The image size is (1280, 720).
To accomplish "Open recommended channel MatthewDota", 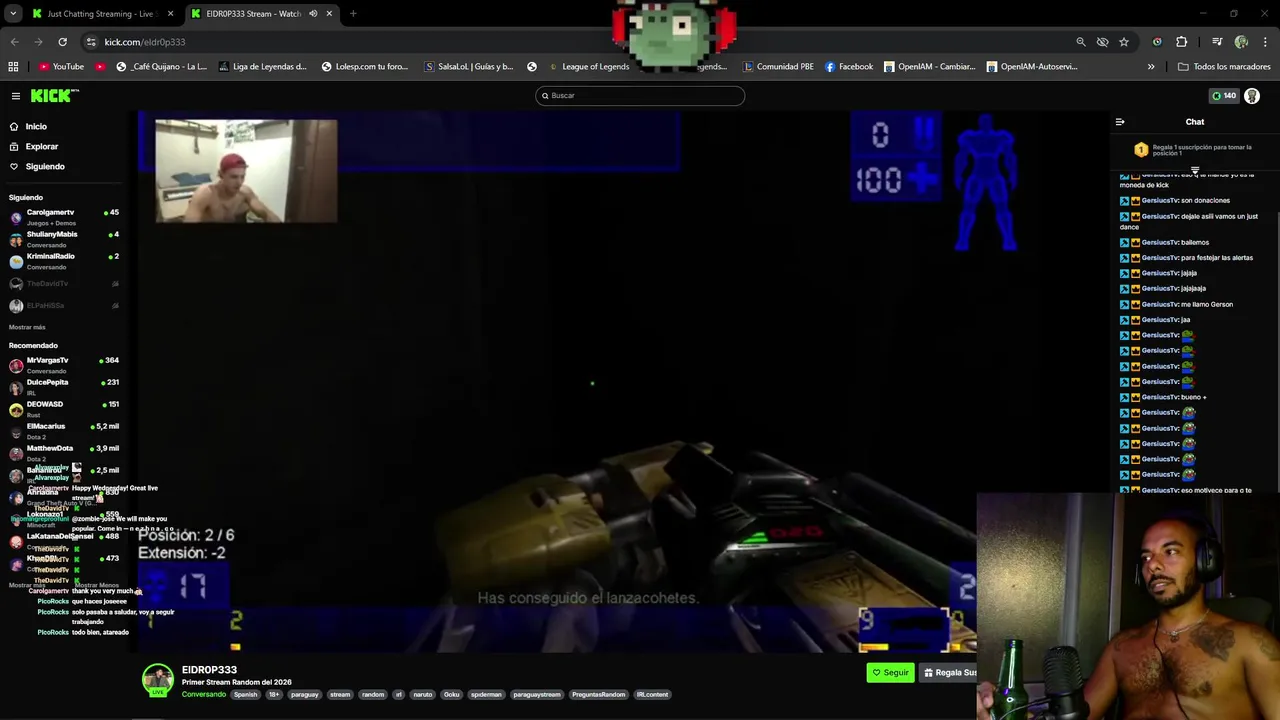I will pos(64,453).
